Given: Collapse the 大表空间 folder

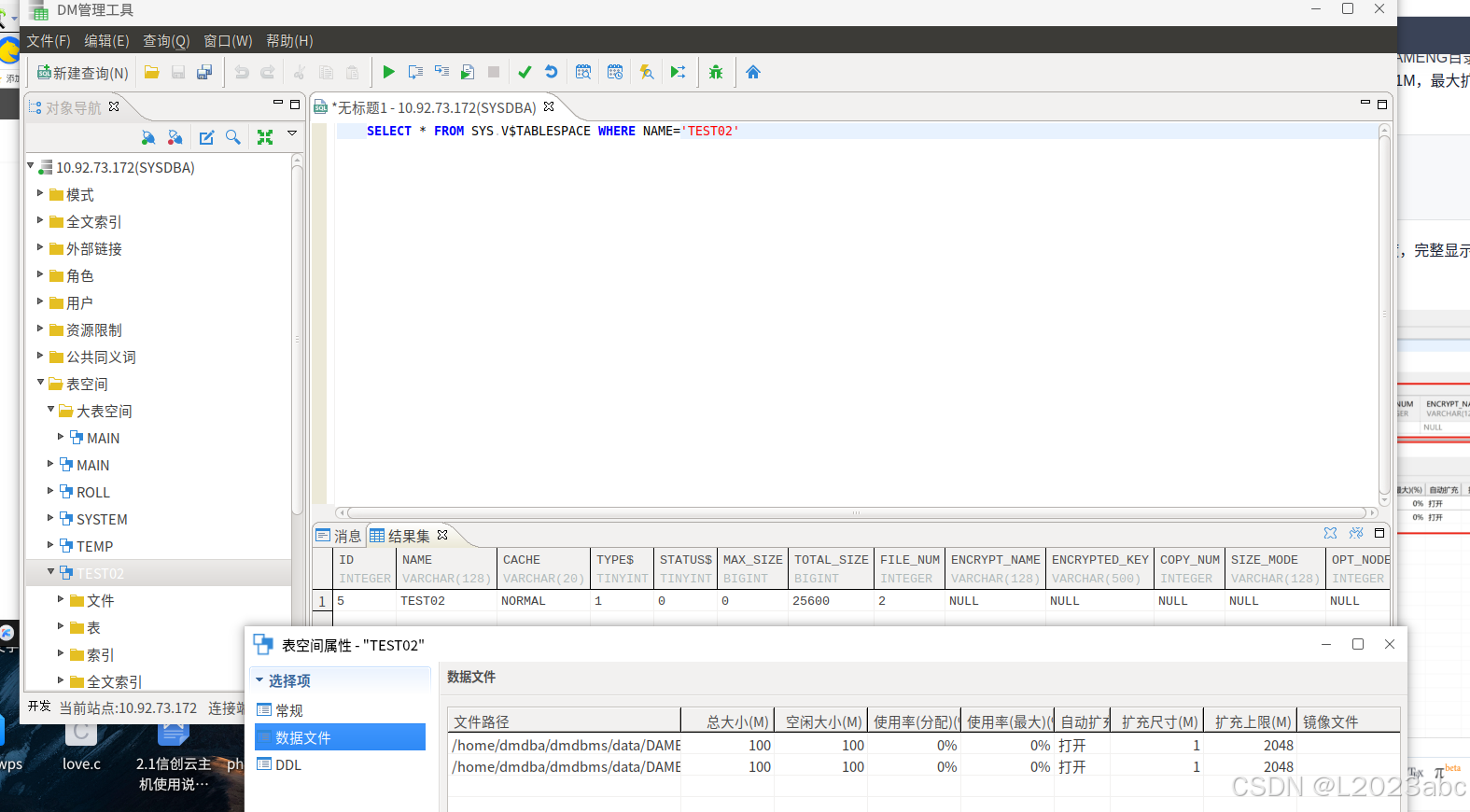Looking at the screenshot, I should coord(50,410).
